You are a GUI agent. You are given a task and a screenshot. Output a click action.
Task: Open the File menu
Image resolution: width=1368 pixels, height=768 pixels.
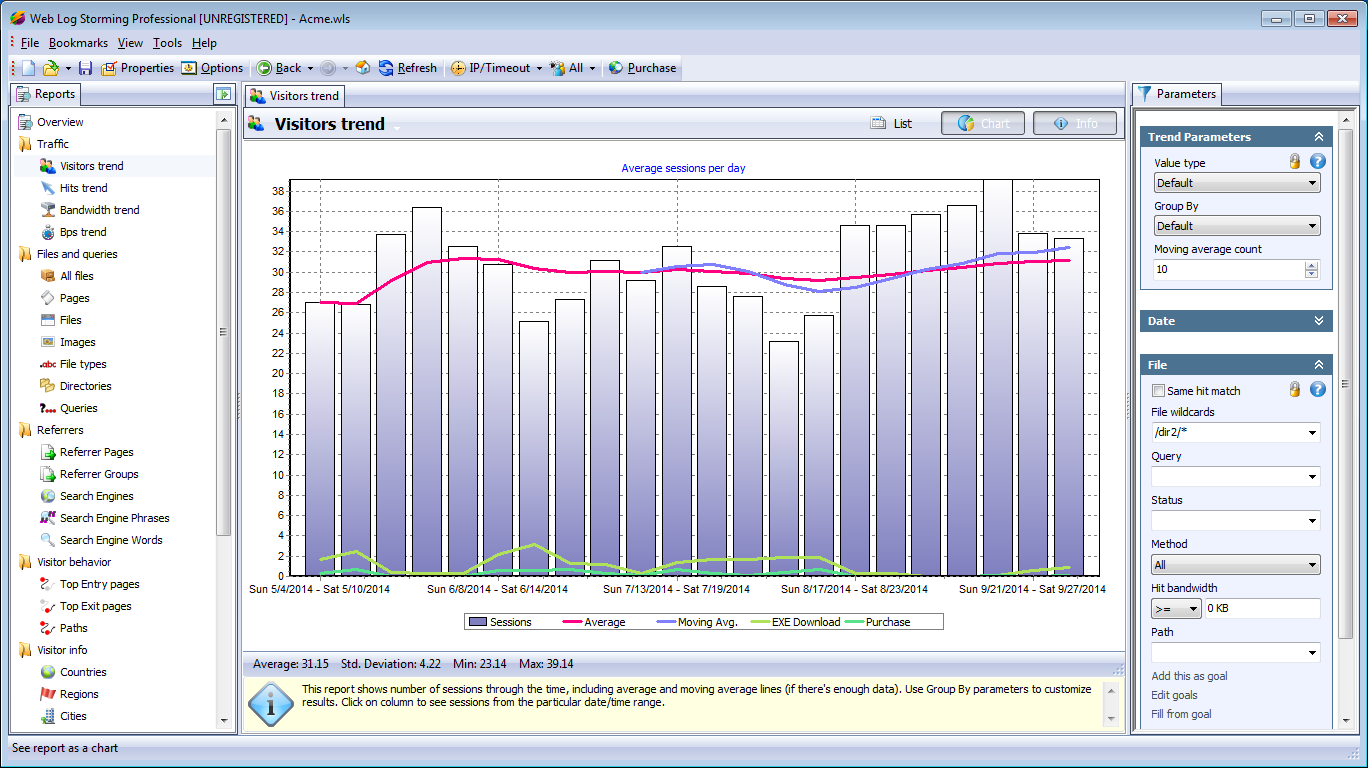[x=29, y=43]
